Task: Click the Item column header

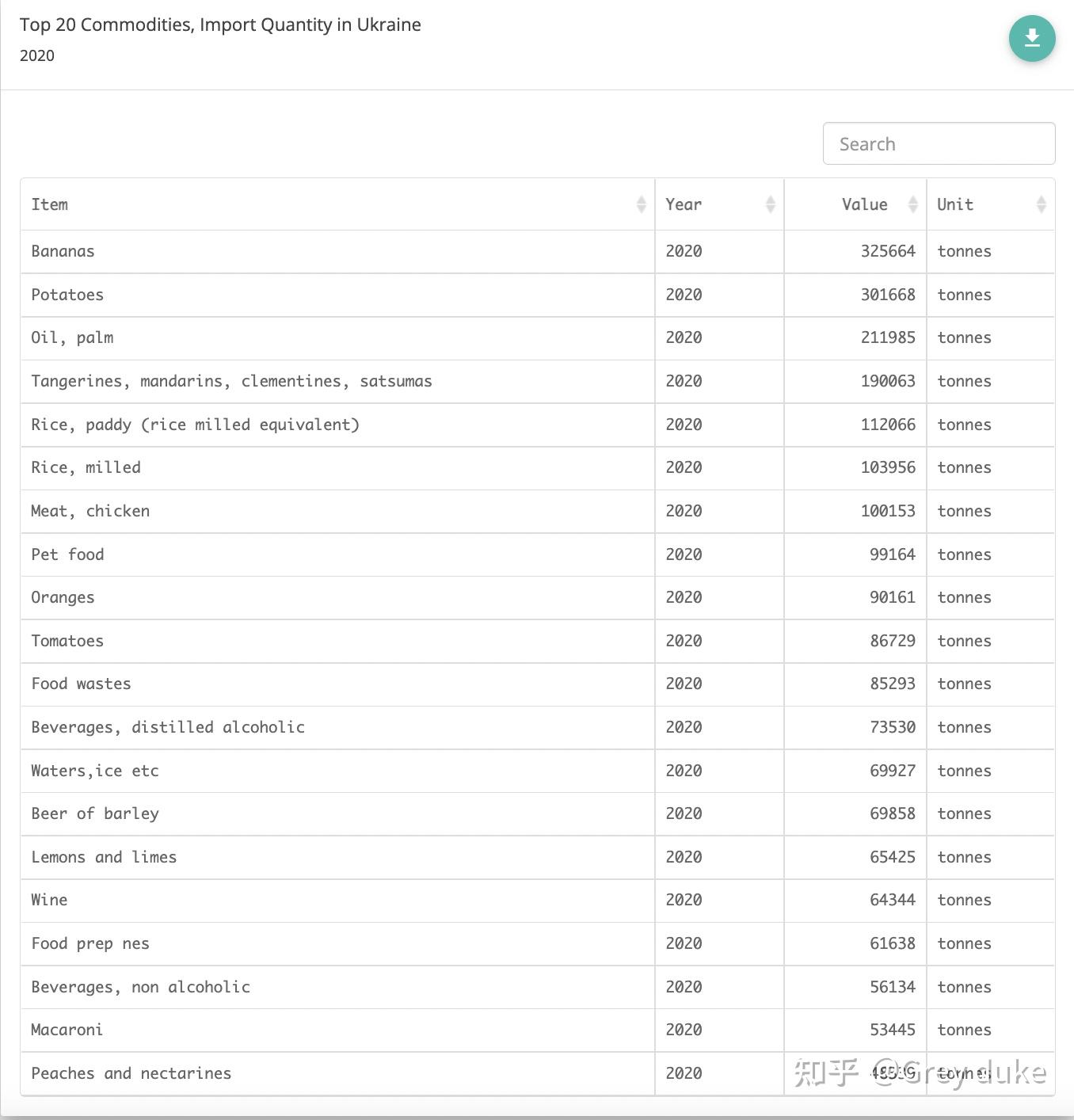Action: click(50, 204)
